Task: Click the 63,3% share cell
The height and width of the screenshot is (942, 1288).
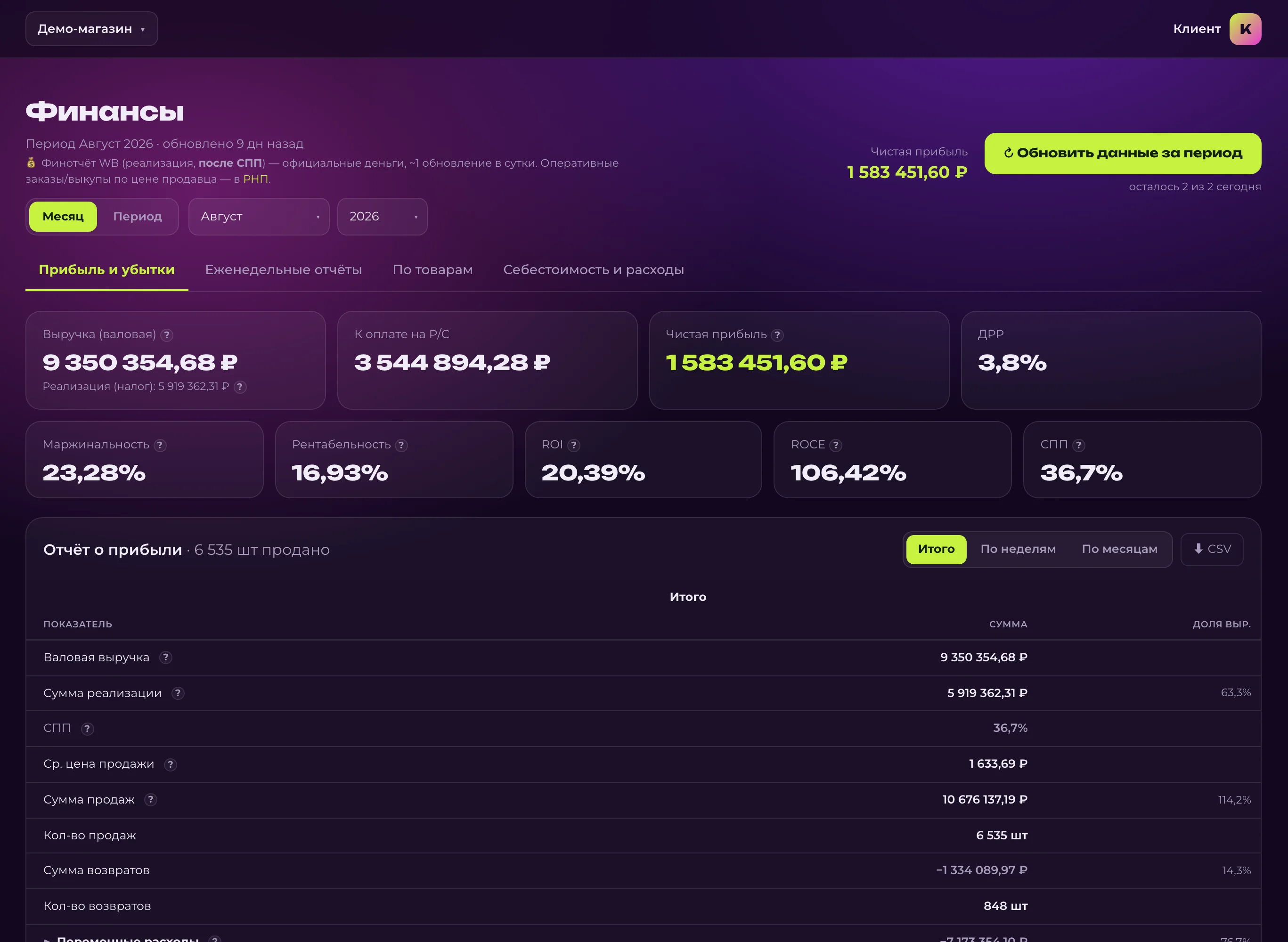Action: [1236, 693]
